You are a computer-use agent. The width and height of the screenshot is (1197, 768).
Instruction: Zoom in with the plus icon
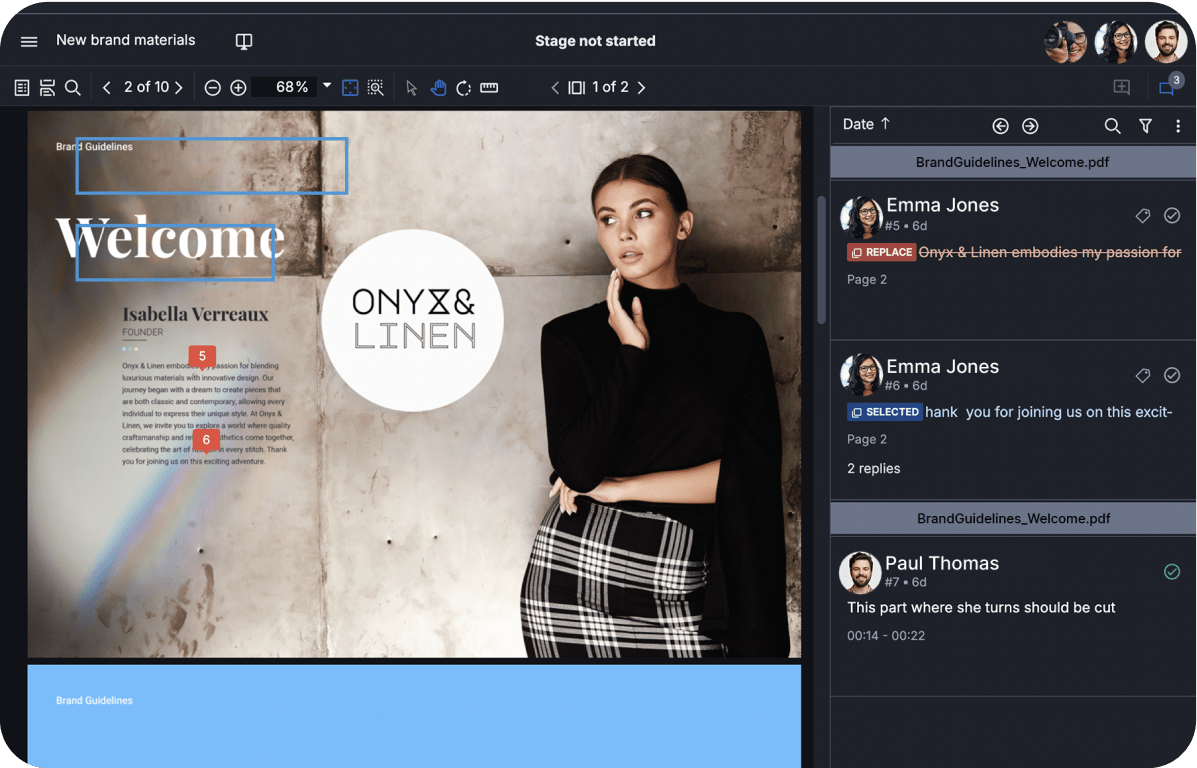[x=238, y=88]
